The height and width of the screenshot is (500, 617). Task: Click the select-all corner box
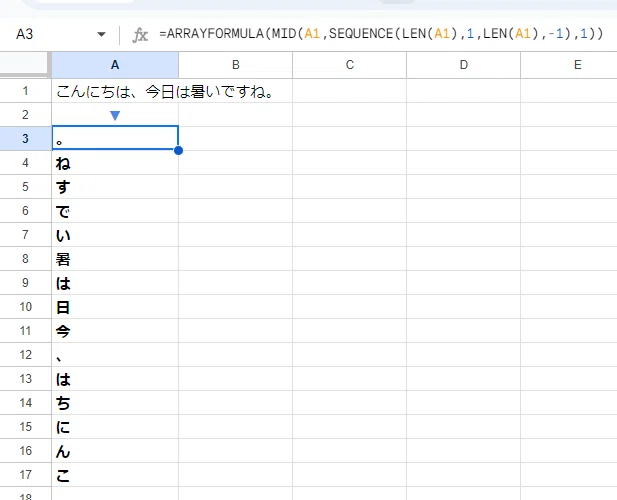pyautogui.click(x=26, y=65)
